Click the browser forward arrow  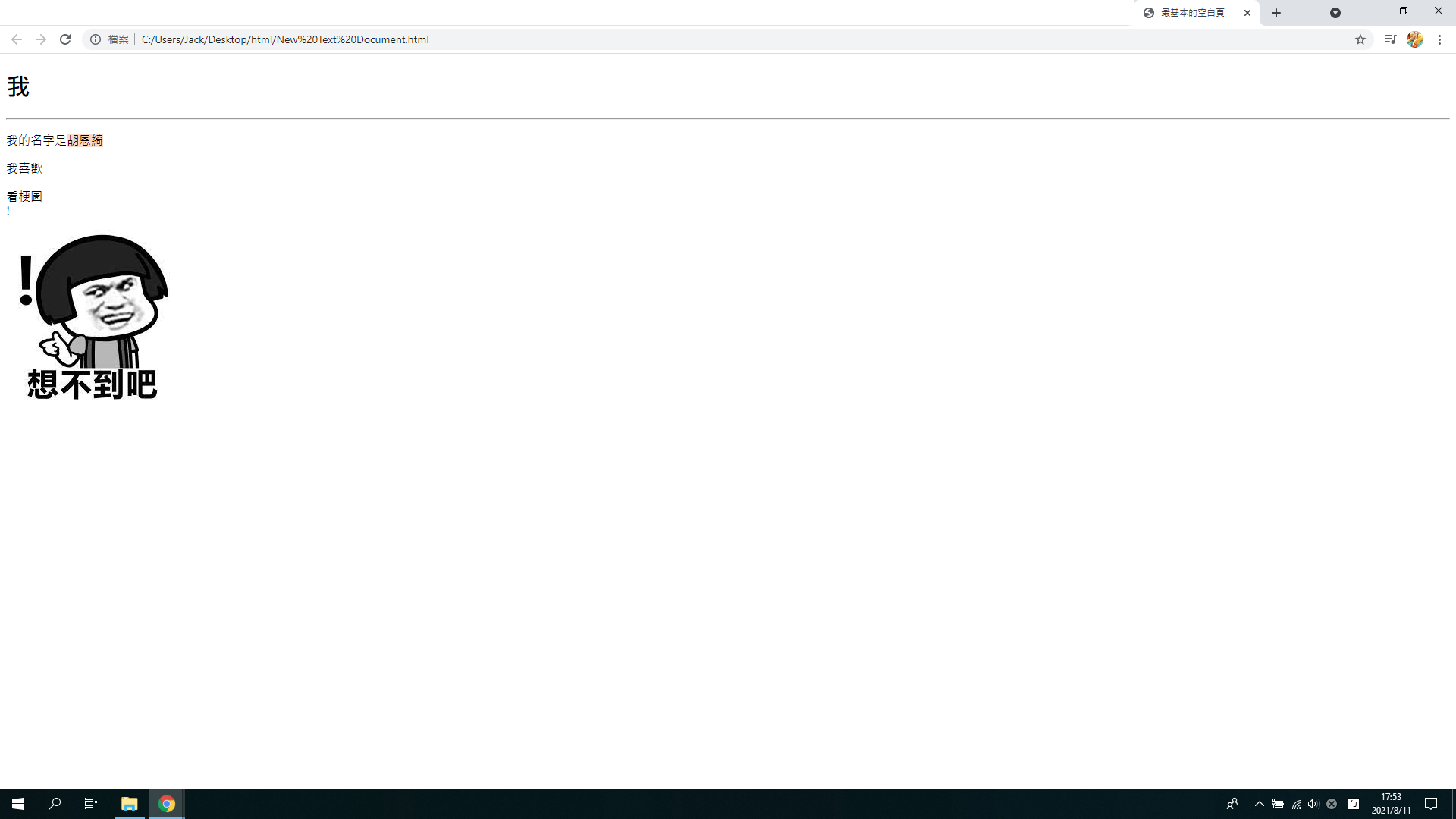click(41, 39)
